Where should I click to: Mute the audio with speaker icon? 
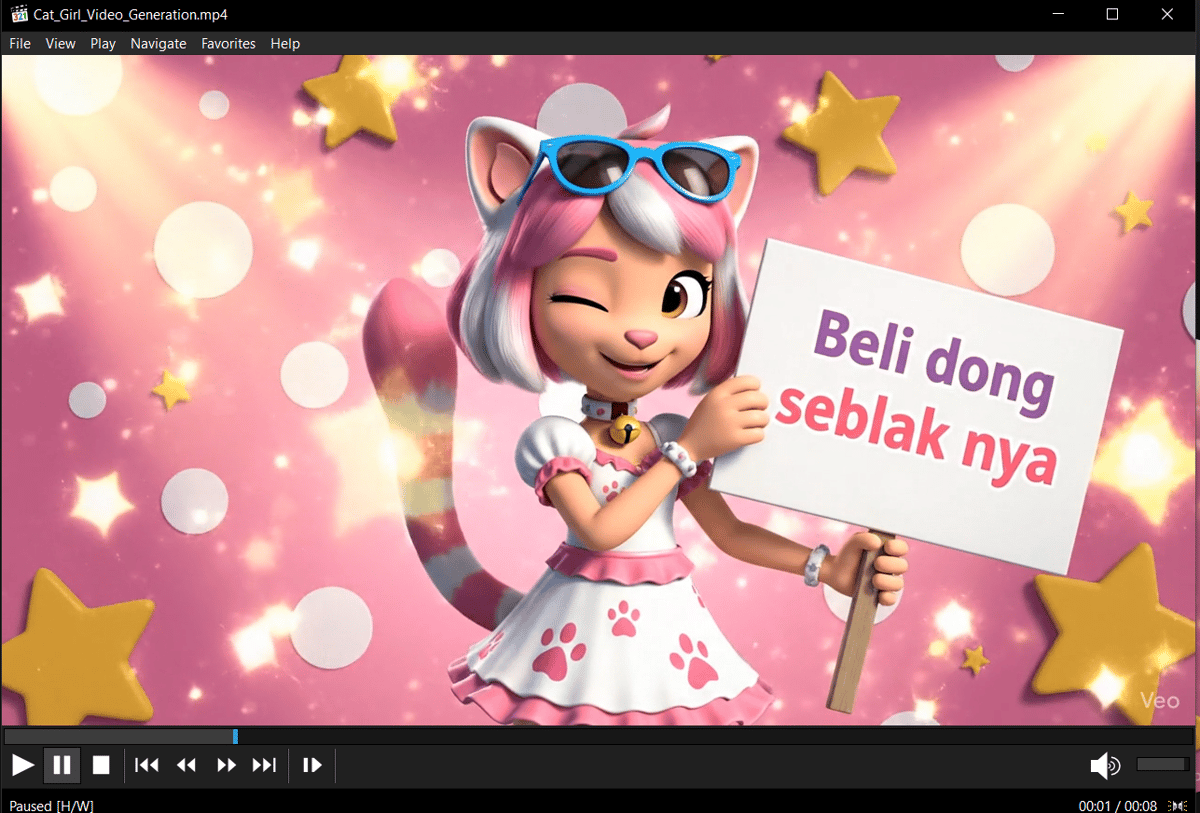tap(1104, 766)
